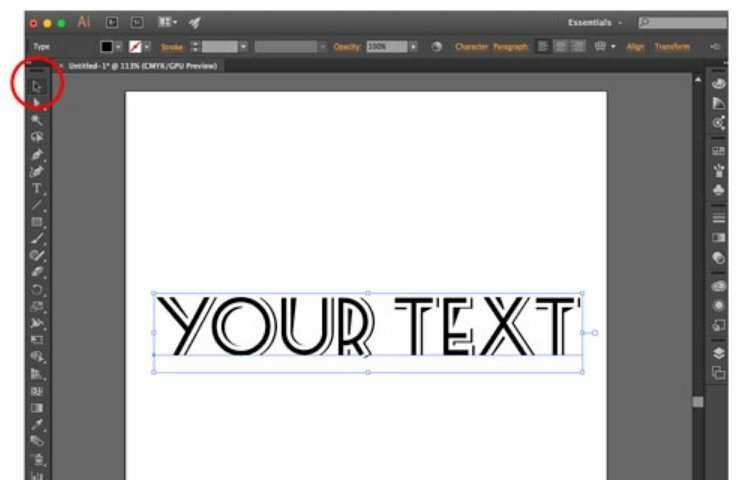Image resolution: width=746 pixels, height=480 pixels.
Task: Select the Paintbrush tool
Action: 37,239
